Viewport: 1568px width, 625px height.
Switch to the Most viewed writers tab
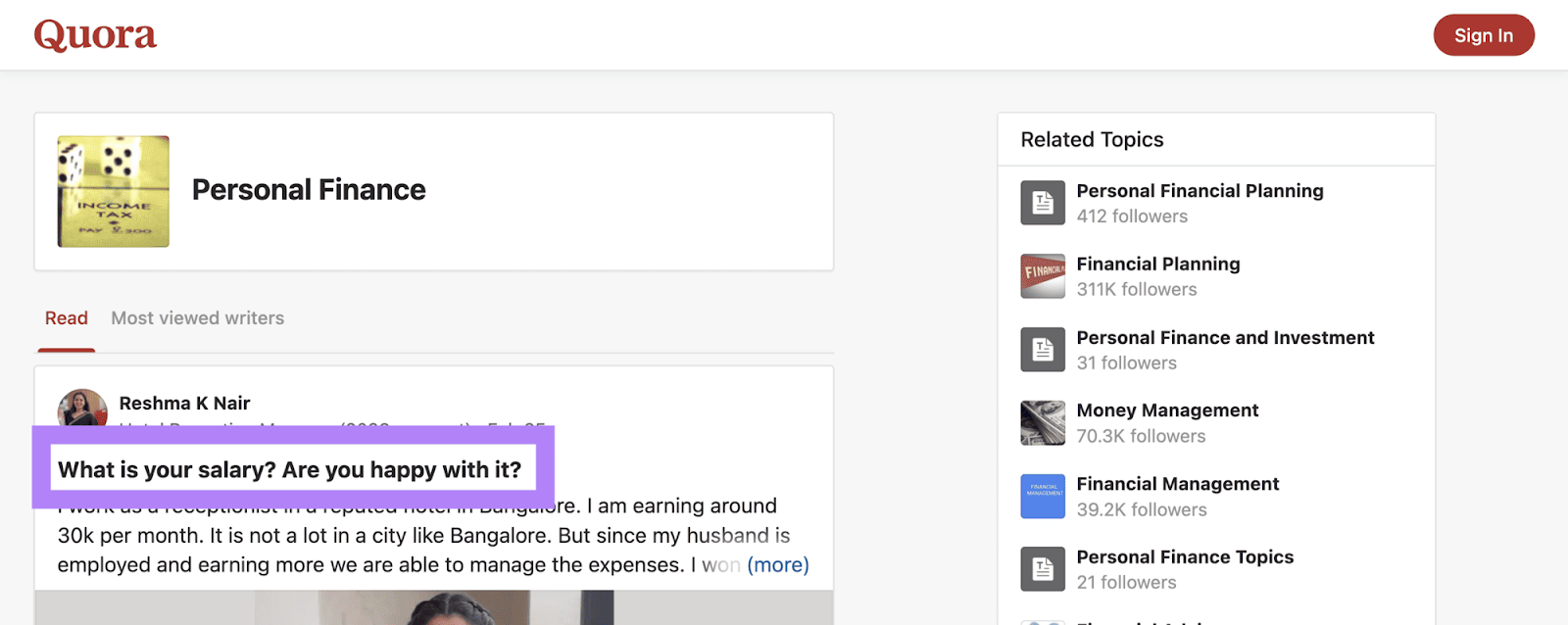tap(197, 317)
